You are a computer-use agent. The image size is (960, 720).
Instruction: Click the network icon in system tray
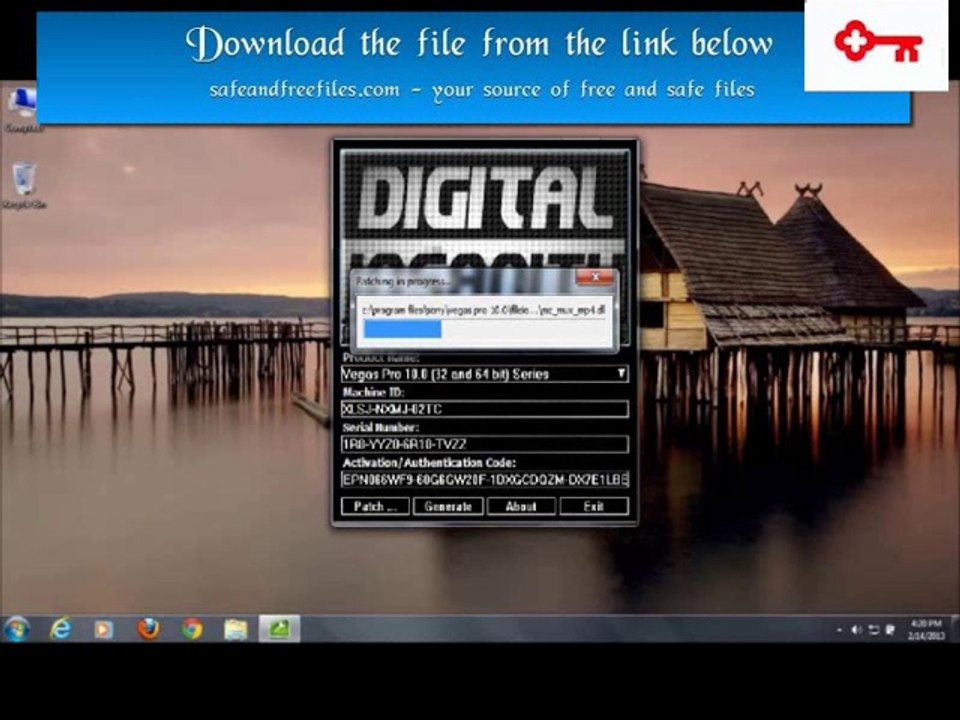coord(874,630)
